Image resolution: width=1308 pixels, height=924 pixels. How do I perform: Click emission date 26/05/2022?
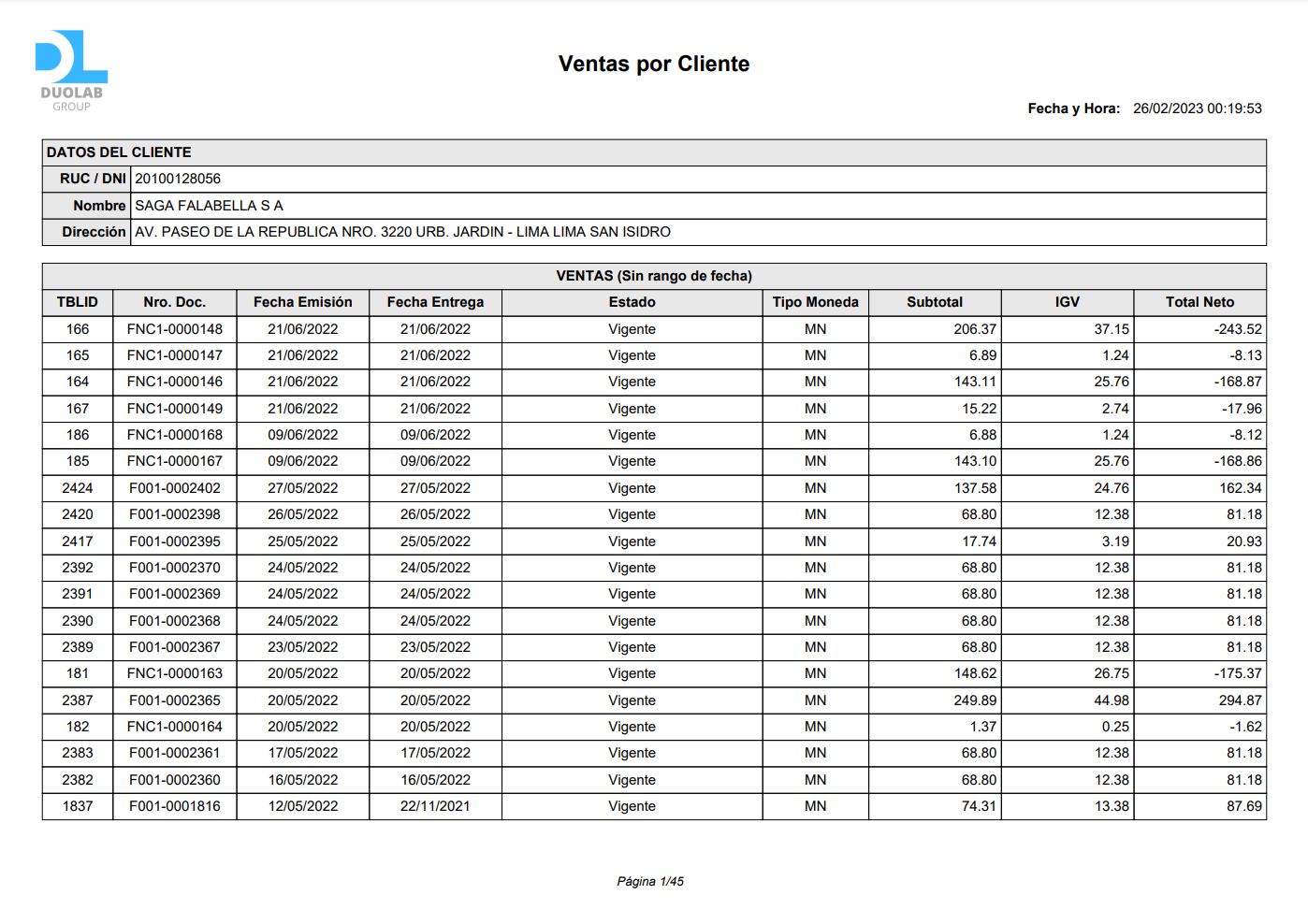(303, 514)
